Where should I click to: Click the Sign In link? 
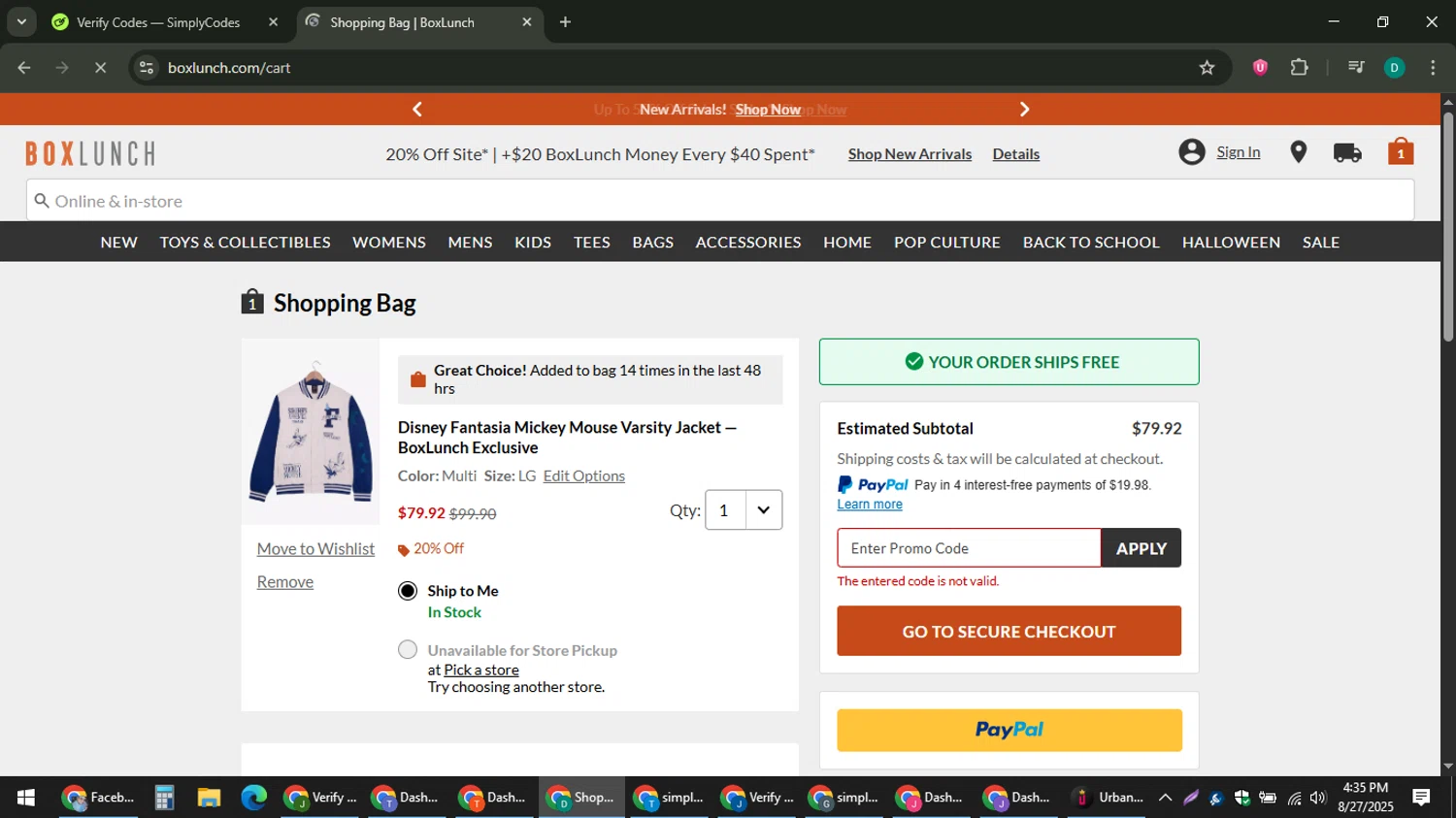click(x=1238, y=152)
